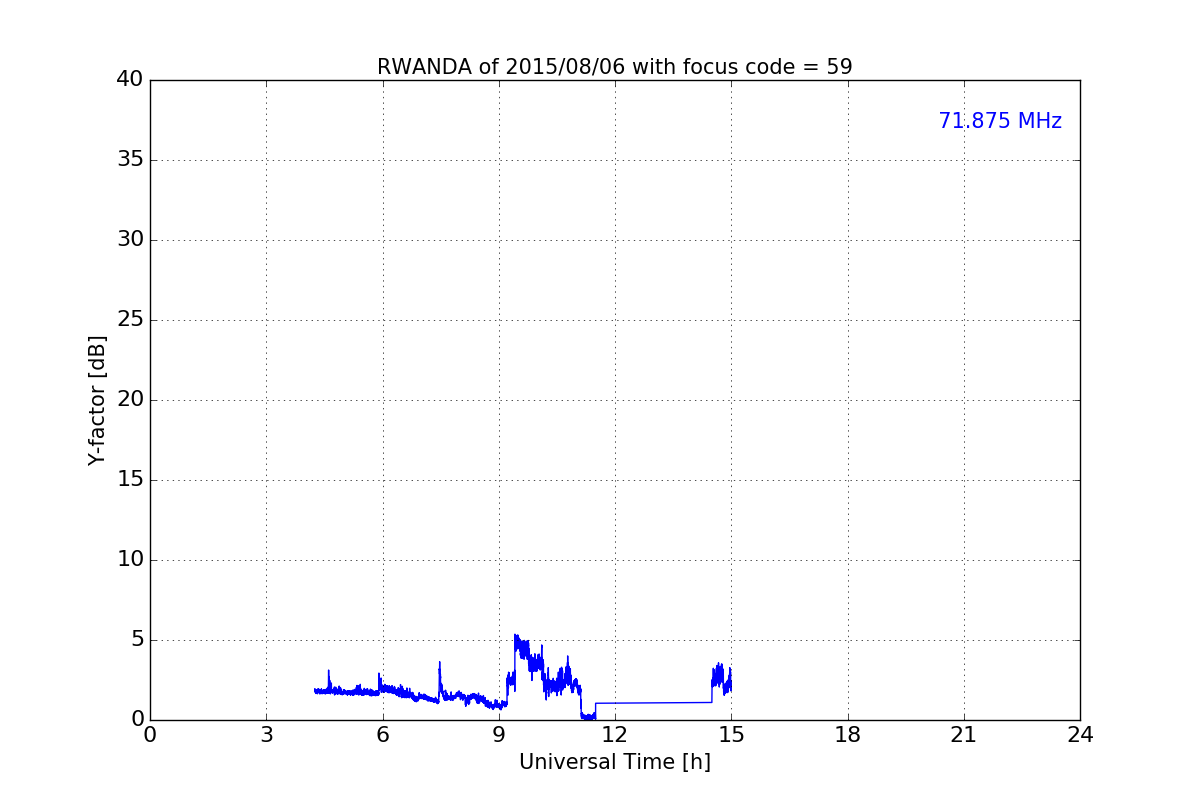Click y-axis tick label '20'
Screen dimensions: 1200x800
pyautogui.click(x=130, y=400)
